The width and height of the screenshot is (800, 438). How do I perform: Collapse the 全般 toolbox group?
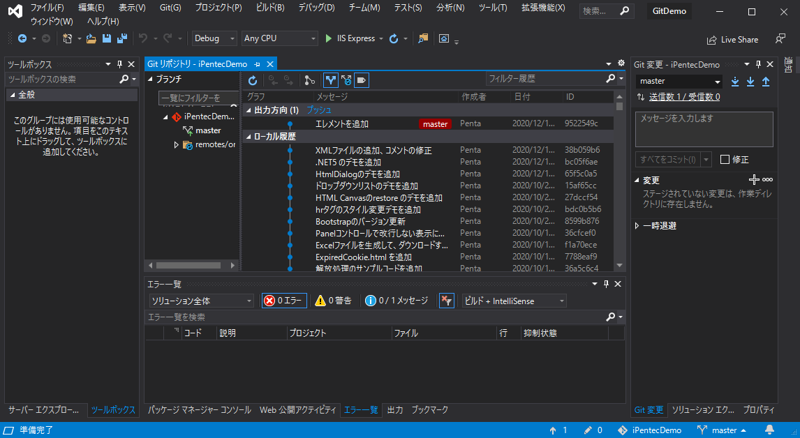pos(13,95)
